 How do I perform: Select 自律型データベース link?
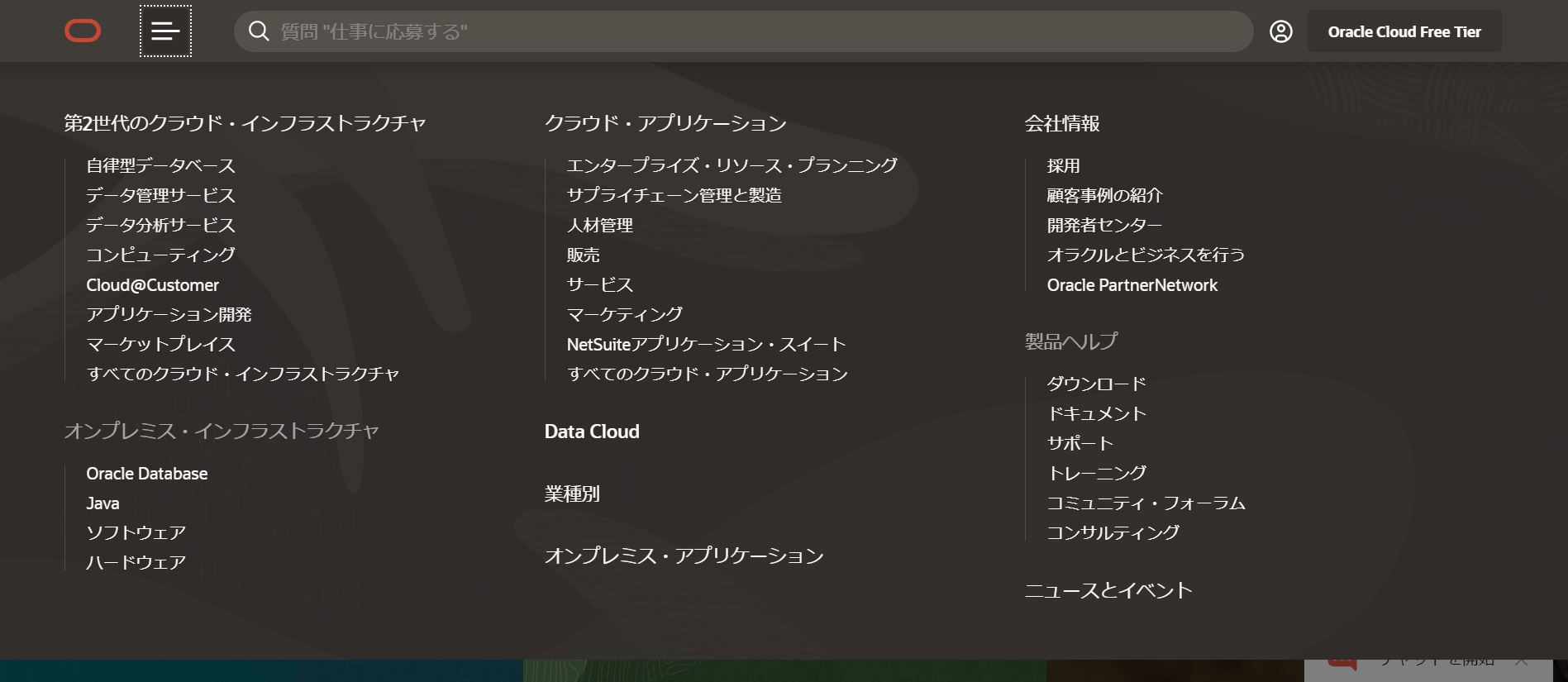160,165
